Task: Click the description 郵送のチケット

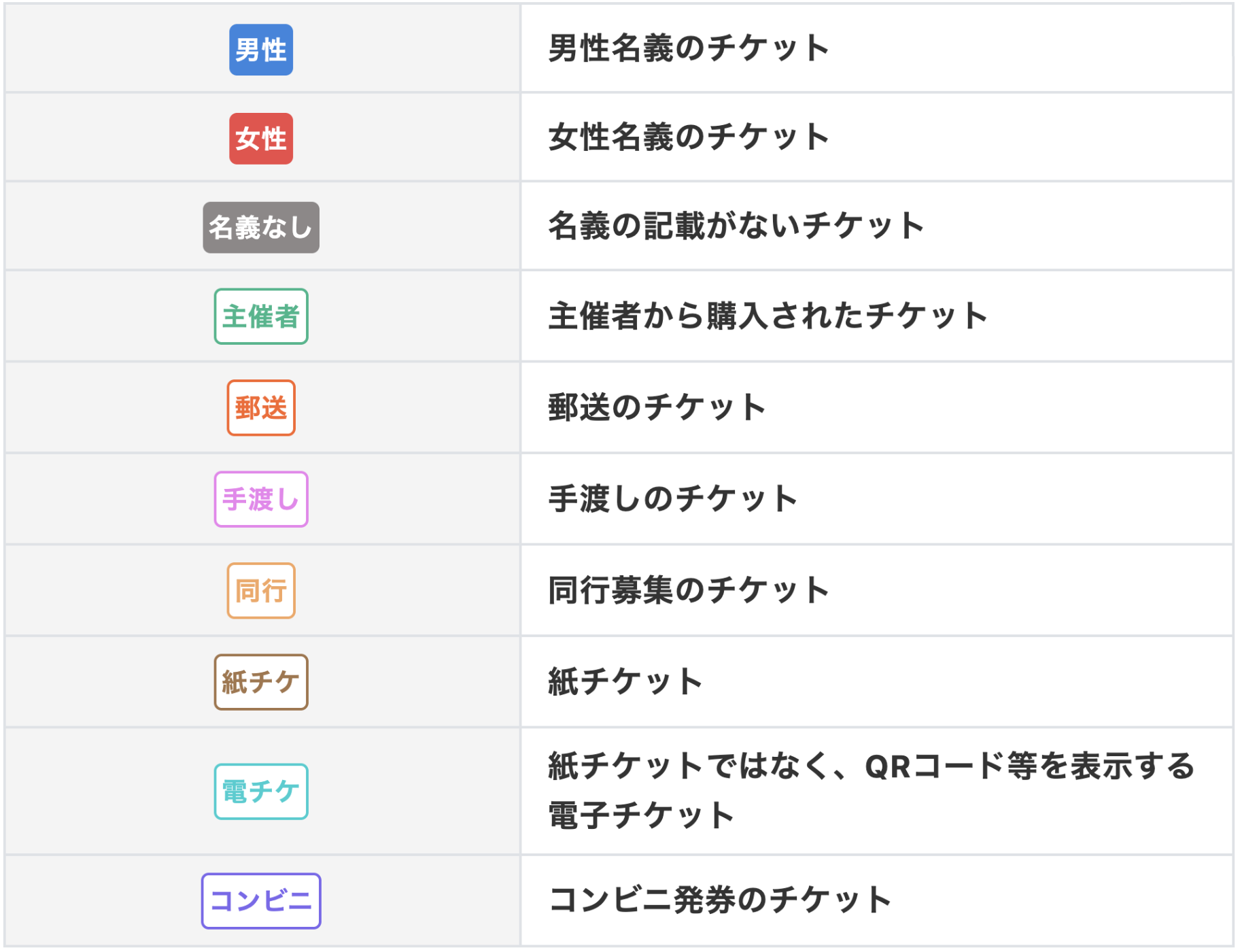Action: coord(657,407)
